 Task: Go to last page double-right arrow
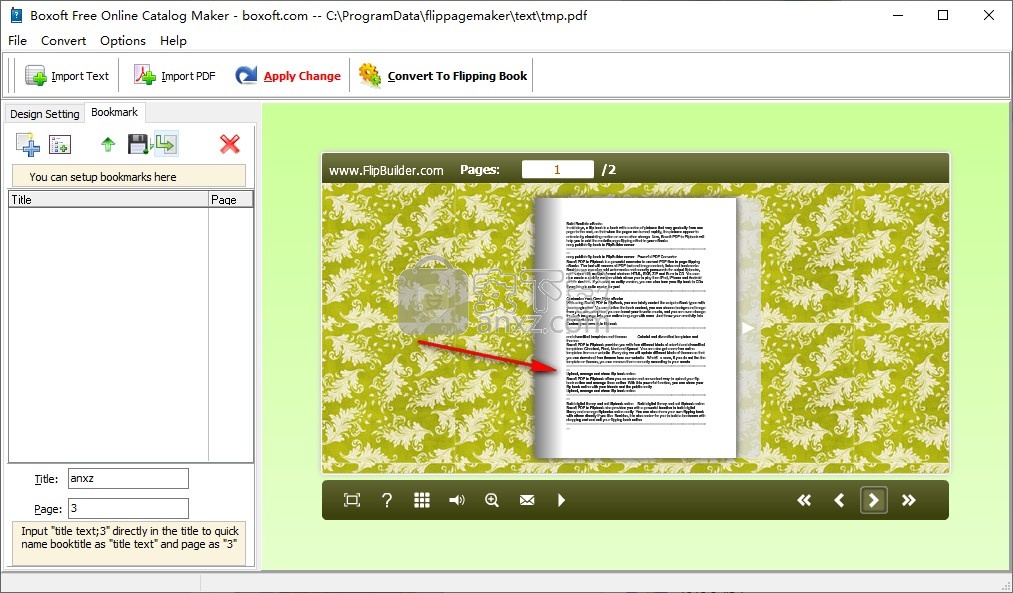point(909,500)
